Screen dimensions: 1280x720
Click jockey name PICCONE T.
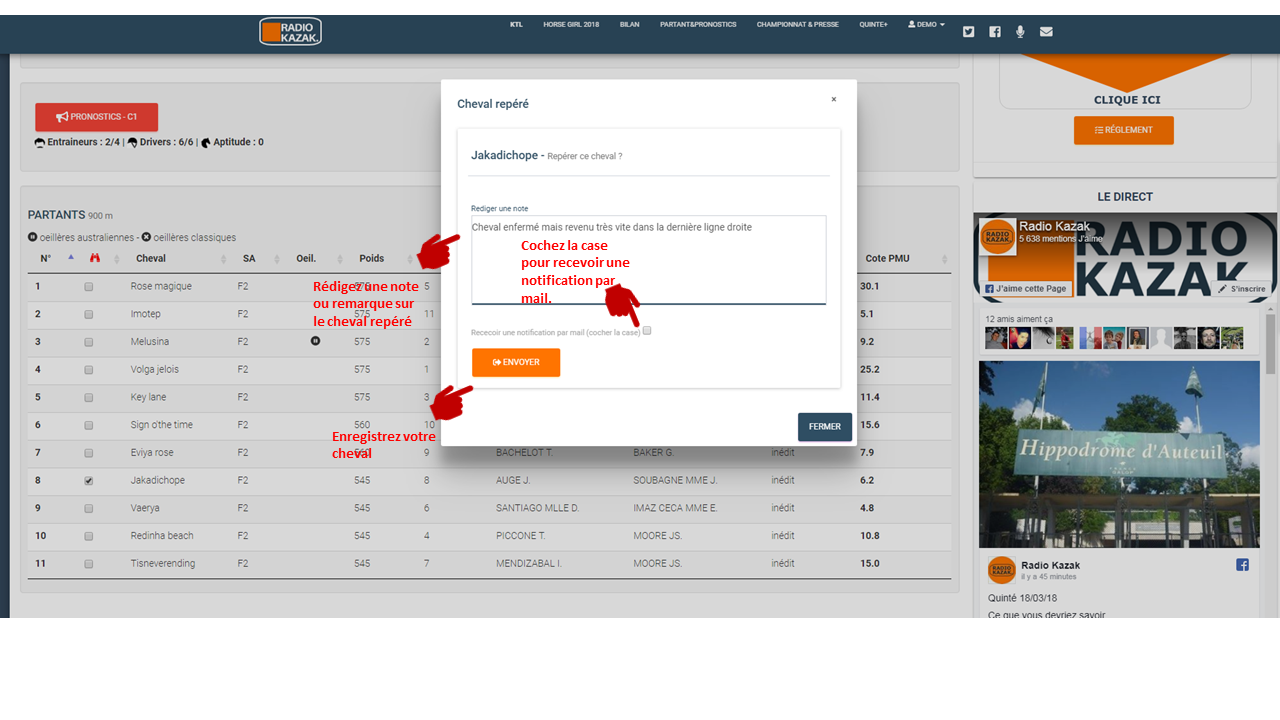(521, 536)
